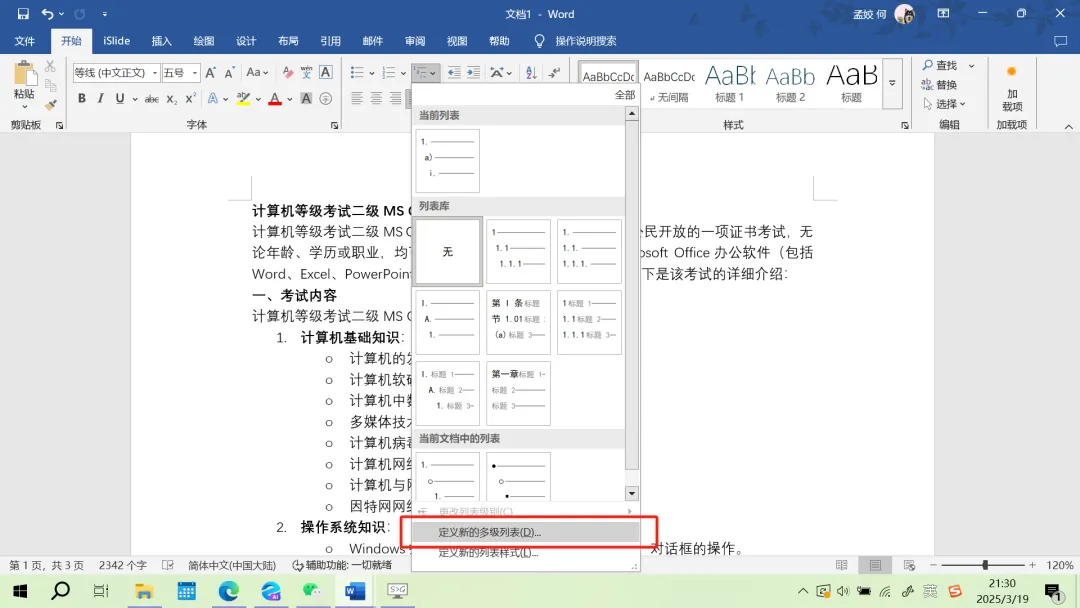Click the decrease indent icon
This screenshot has height=608, width=1080.
(x=454, y=72)
